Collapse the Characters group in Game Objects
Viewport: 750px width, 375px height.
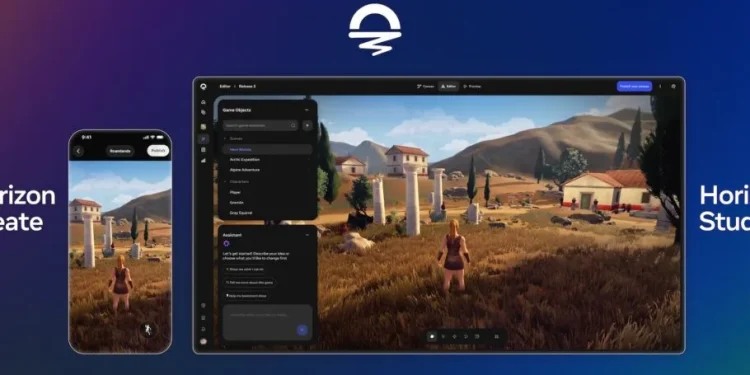tap(225, 182)
